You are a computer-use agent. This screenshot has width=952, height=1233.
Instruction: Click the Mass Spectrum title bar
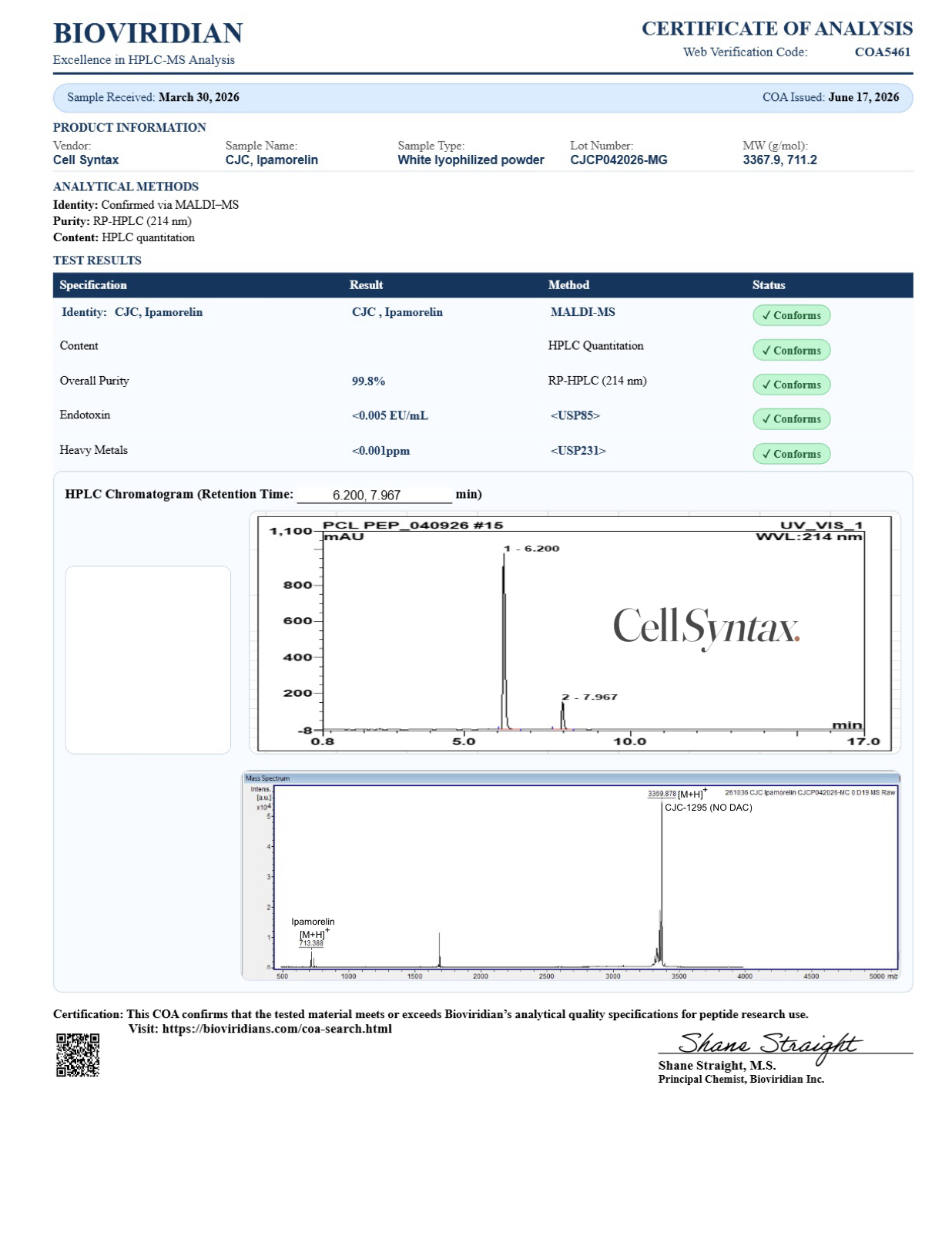coord(571,778)
